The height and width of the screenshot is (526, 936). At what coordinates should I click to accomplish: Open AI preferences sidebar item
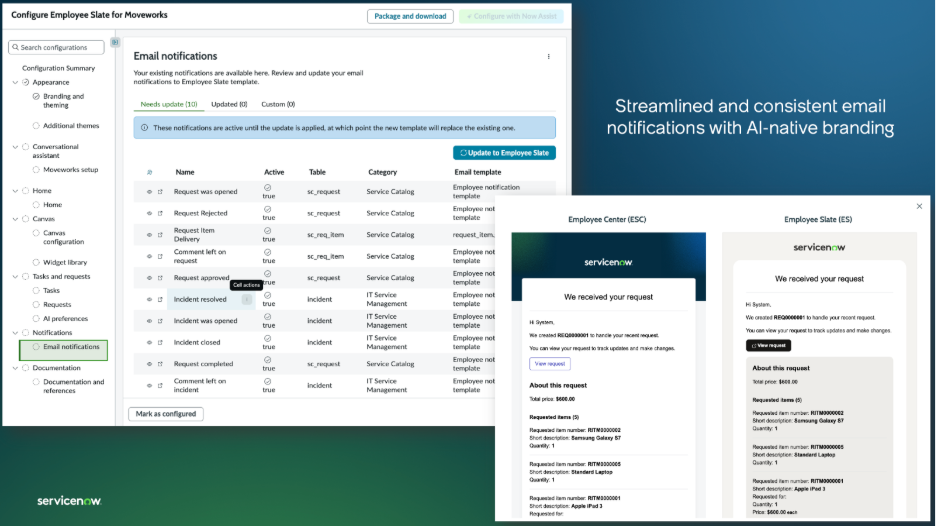[65, 319]
